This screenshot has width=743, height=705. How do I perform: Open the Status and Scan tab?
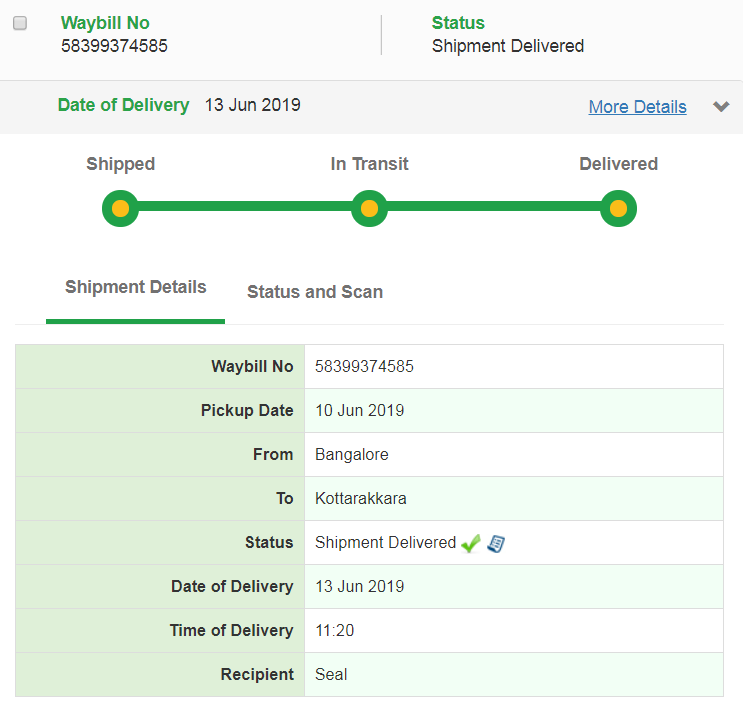click(x=315, y=292)
